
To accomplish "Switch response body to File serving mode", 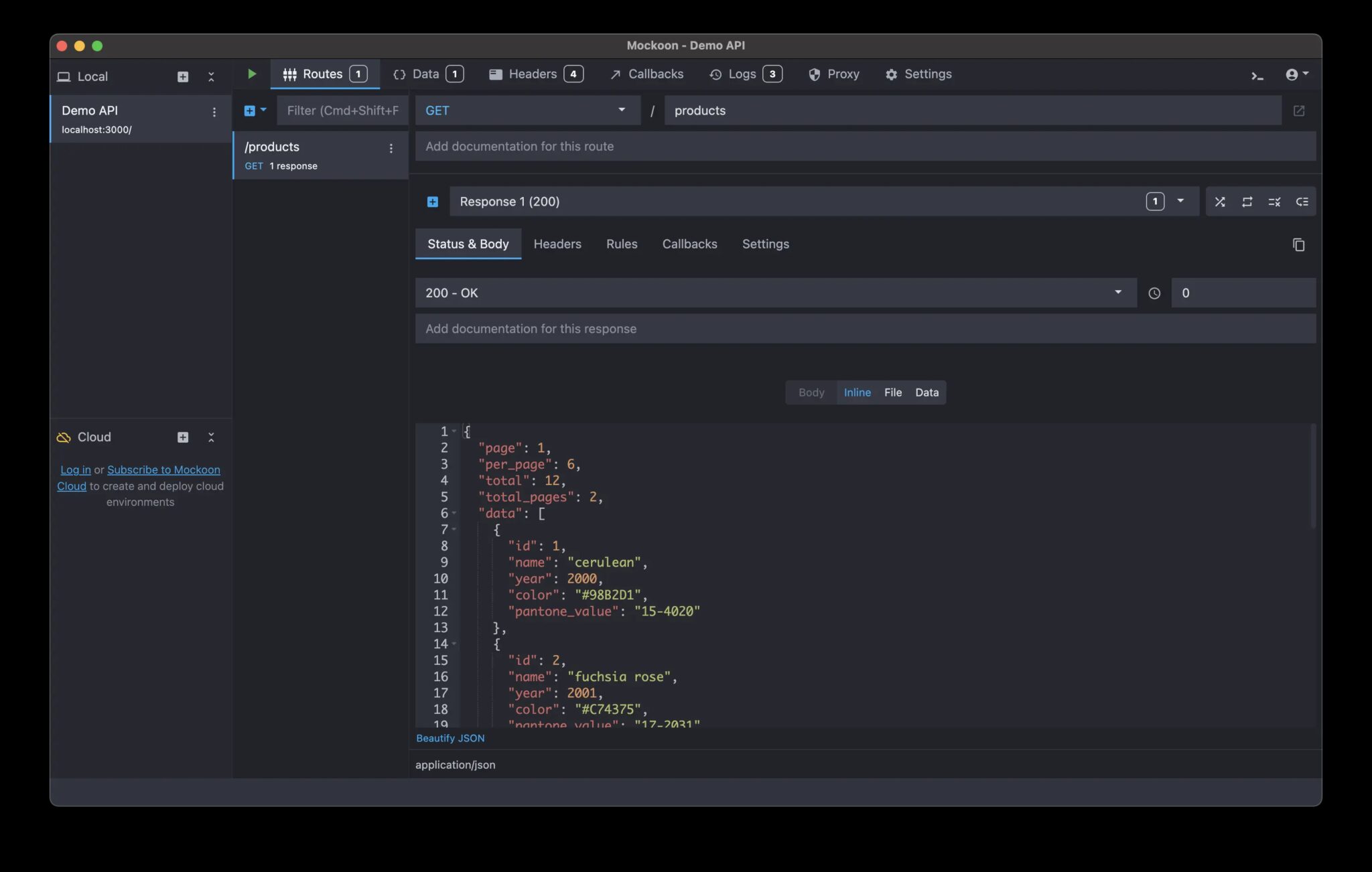I will point(892,392).
